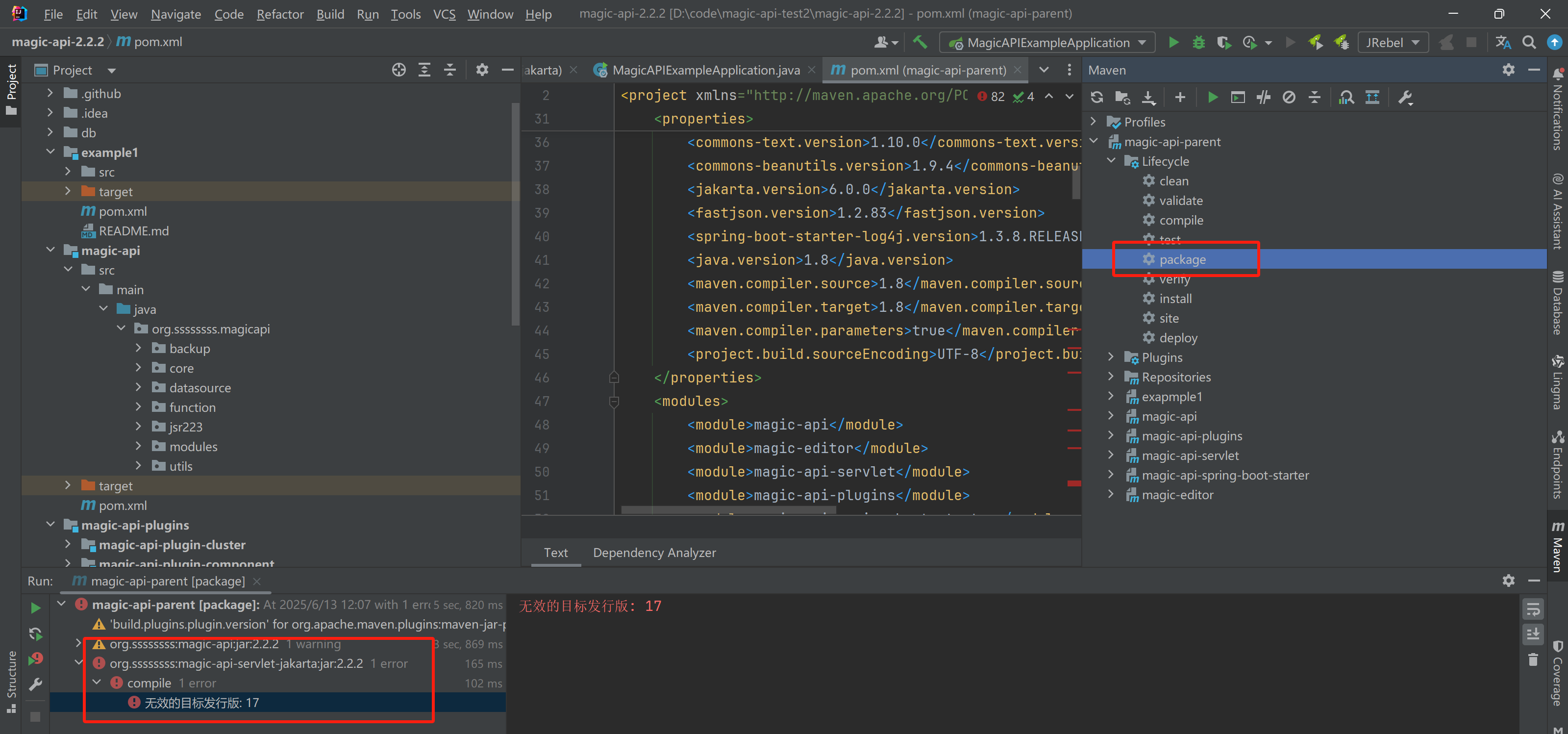Click the Debug bug icon in toolbar
1568x734 pixels.
[1198, 43]
